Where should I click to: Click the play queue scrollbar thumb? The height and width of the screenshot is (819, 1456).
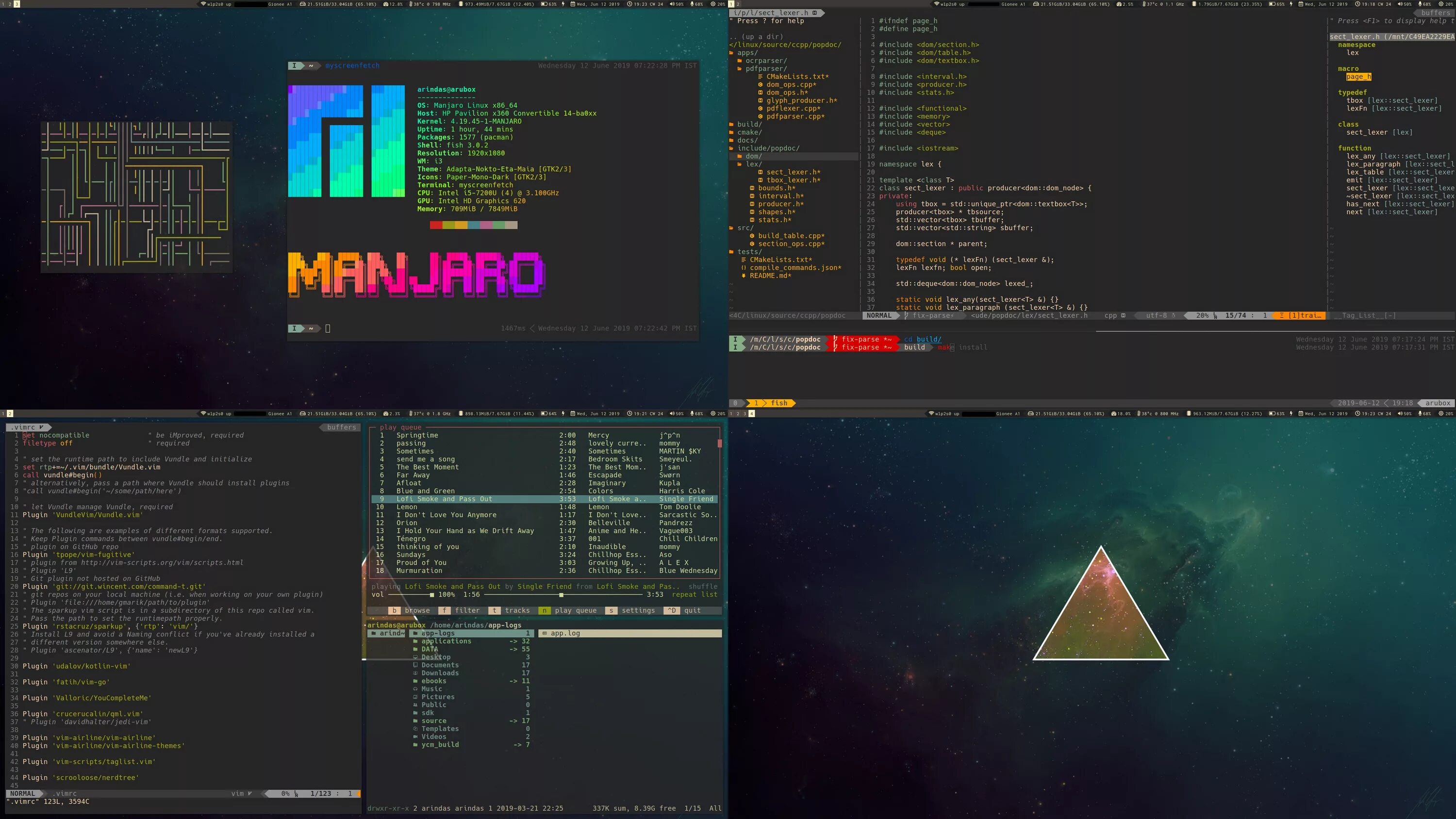point(720,443)
